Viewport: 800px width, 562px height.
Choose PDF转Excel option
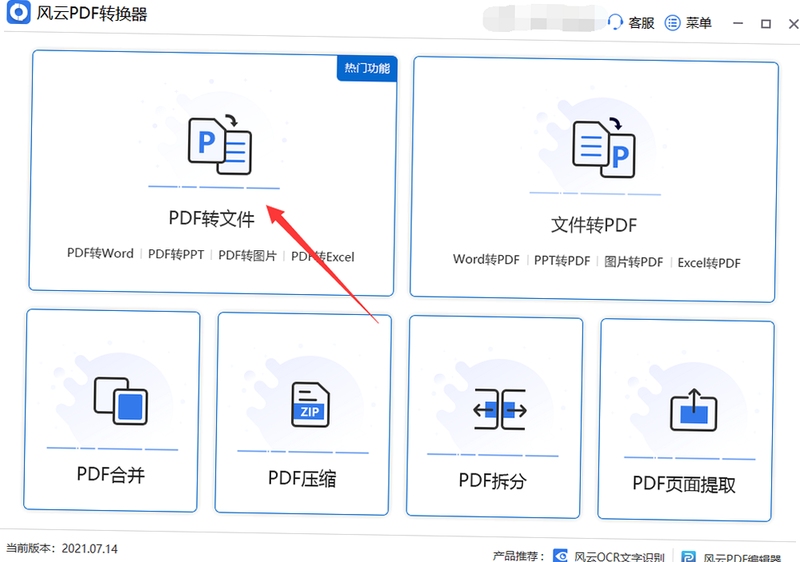(322, 257)
